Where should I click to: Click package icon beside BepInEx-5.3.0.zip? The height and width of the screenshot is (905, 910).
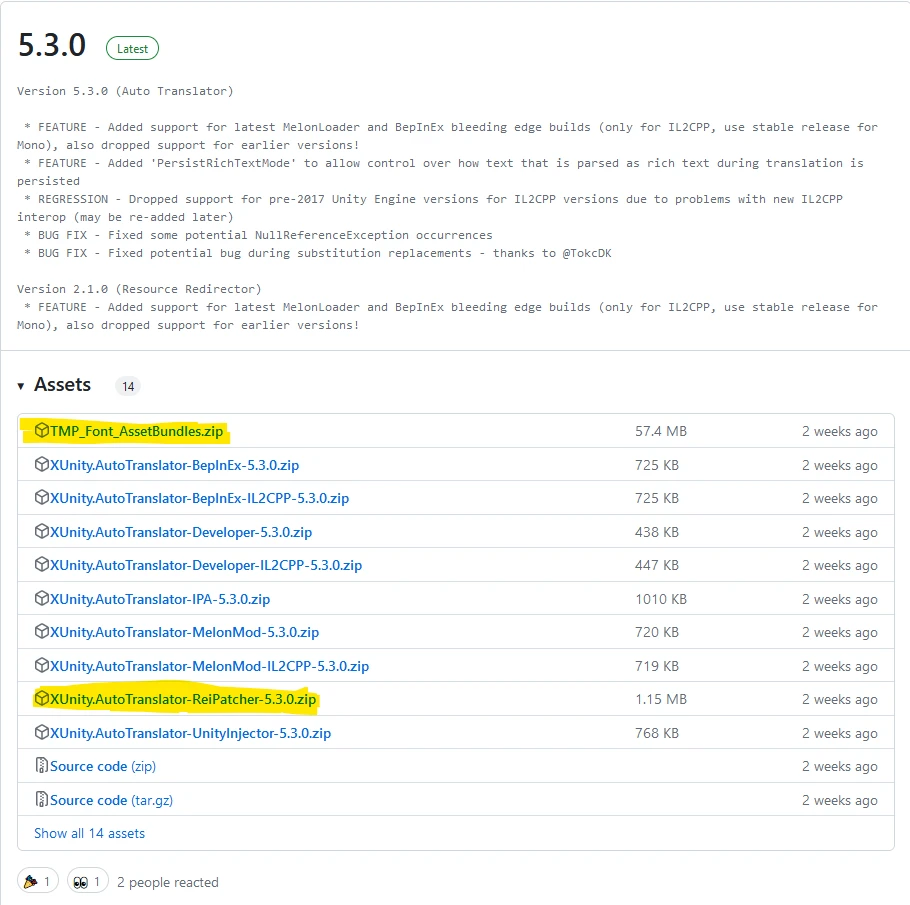[42, 464]
